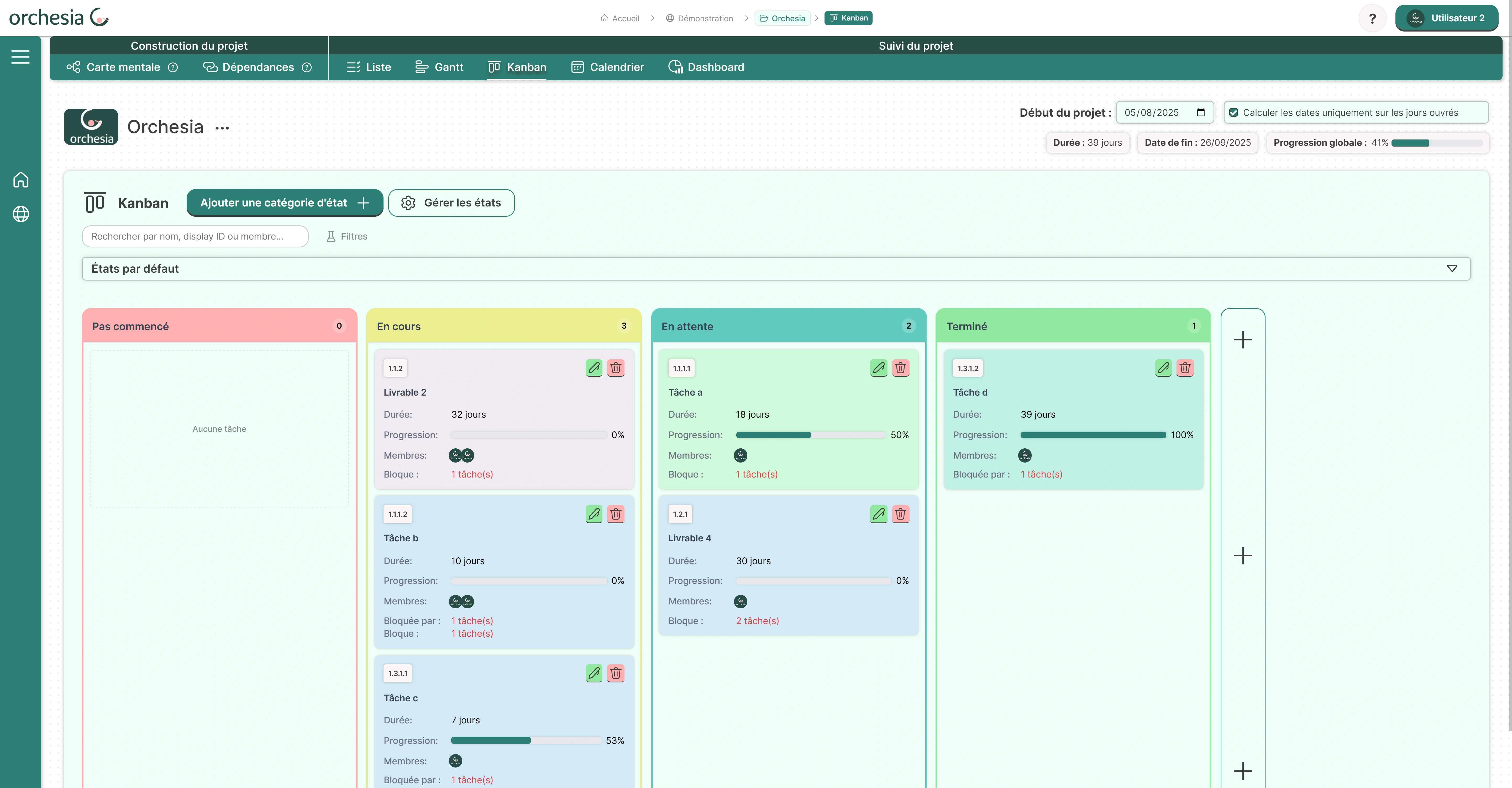Click the topmost plus to add column

[x=1243, y=339]
